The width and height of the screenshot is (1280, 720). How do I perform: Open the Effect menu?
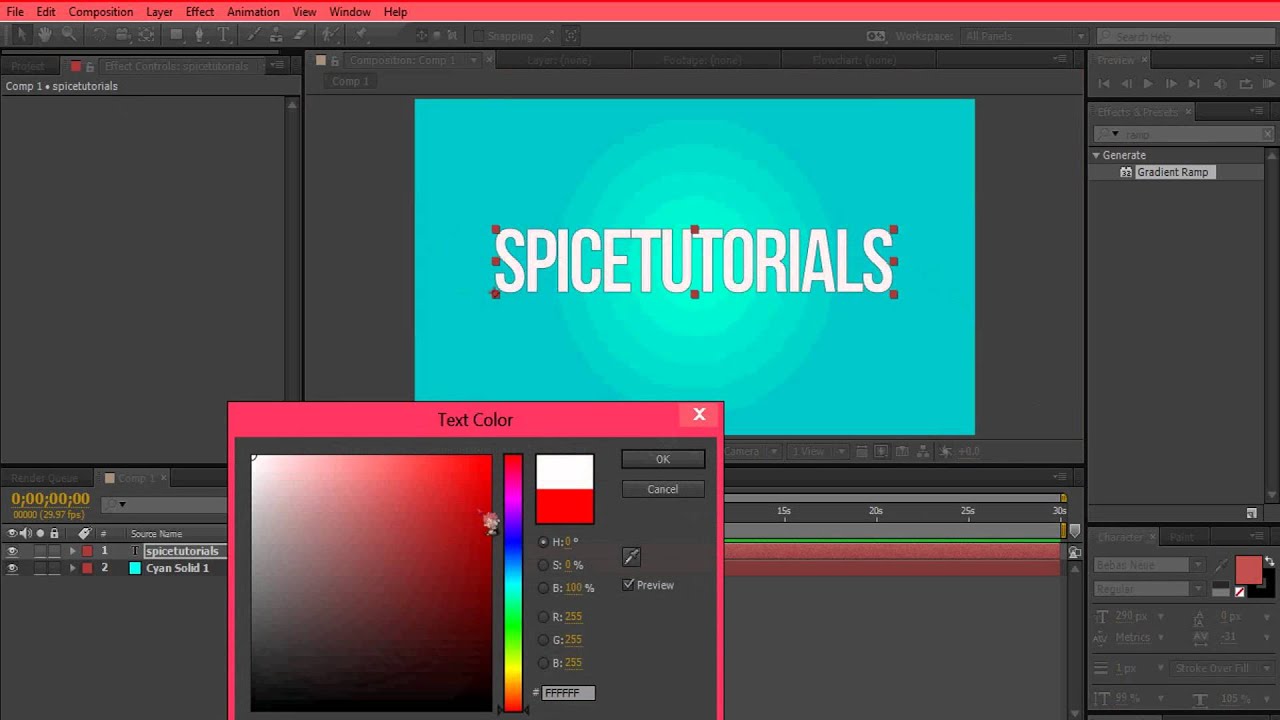(200, 12)
